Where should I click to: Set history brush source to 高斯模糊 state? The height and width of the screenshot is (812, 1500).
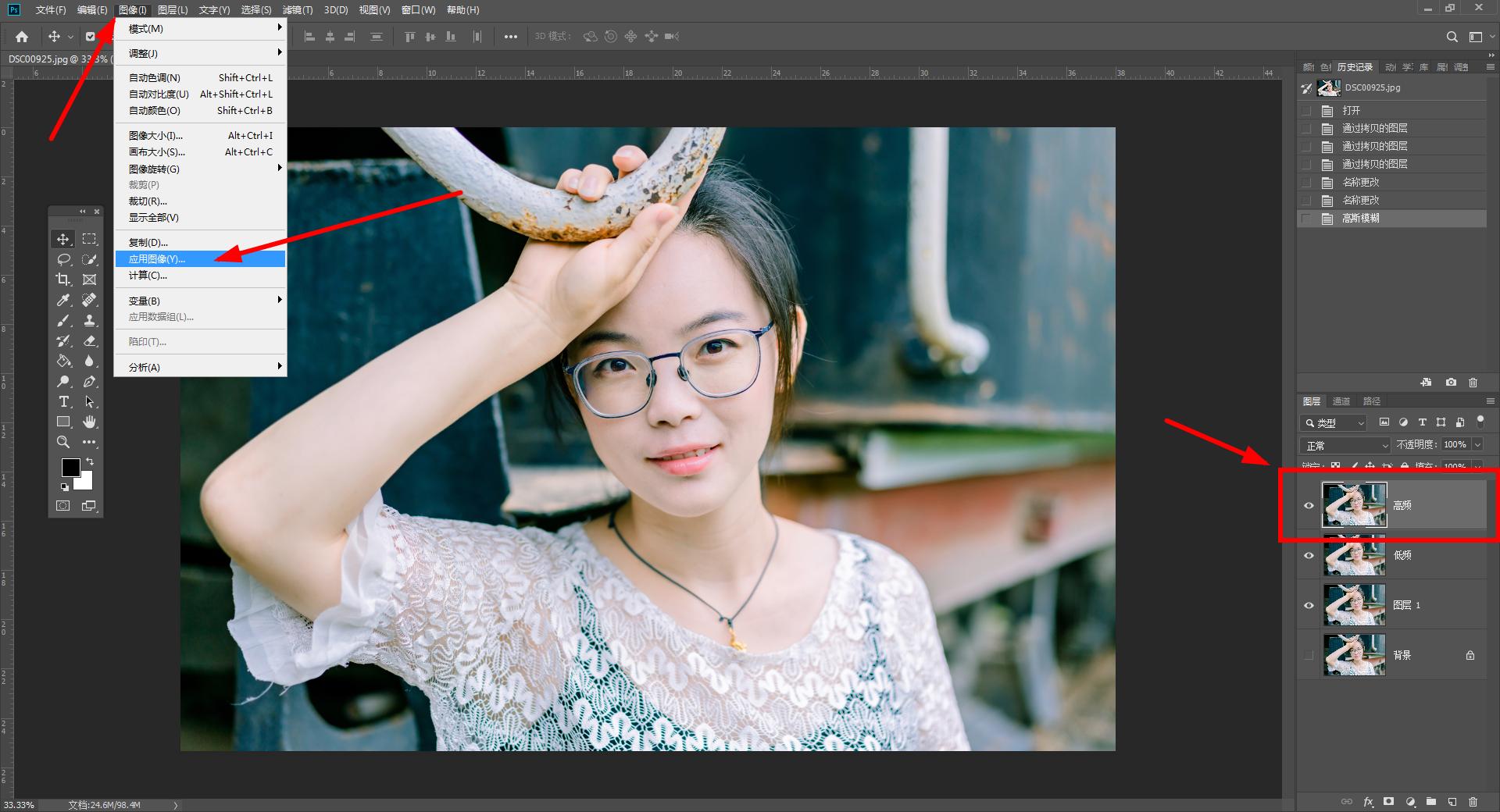1306,219
